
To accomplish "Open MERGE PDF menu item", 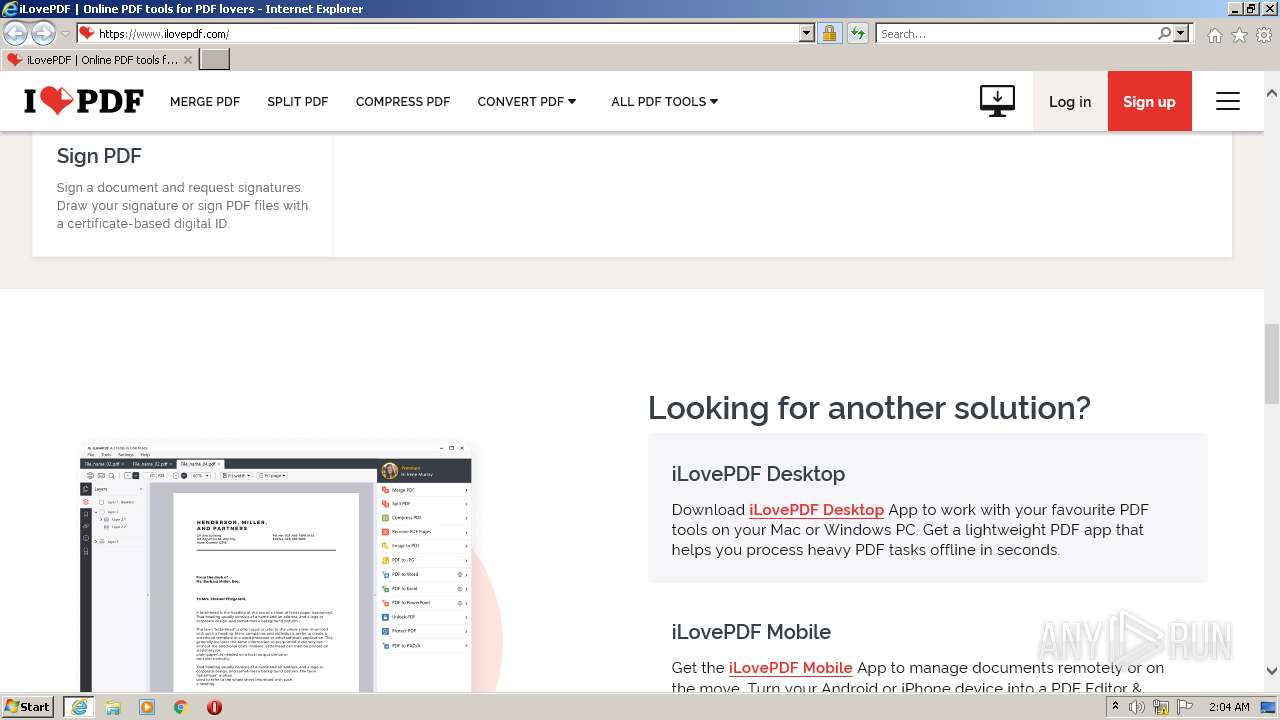I will point(205,101).
